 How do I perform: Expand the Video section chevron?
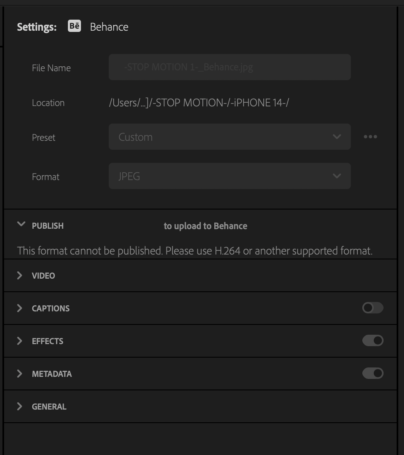(x=20, y=275)
